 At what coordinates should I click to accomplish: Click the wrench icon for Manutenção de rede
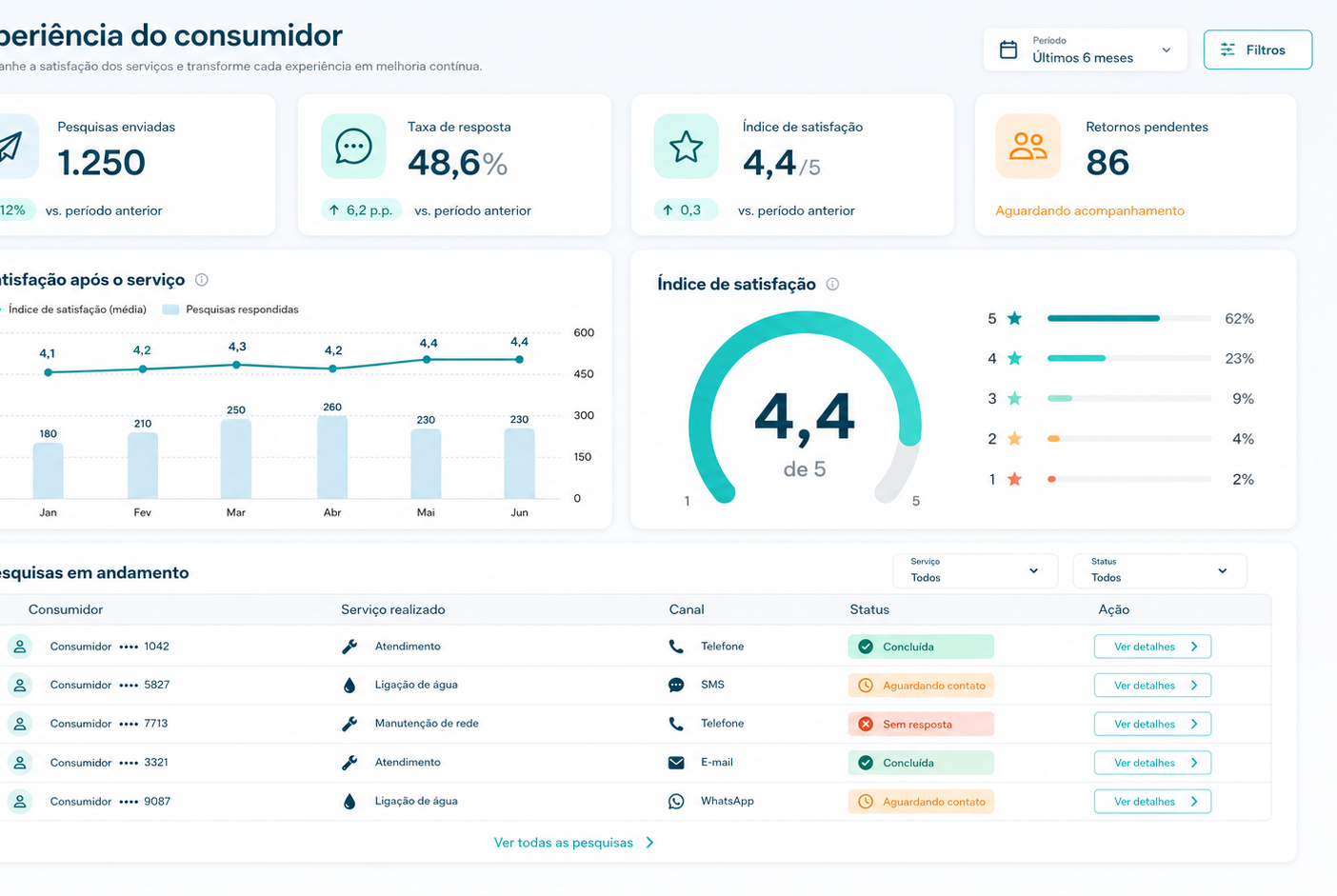pos(349,724)
